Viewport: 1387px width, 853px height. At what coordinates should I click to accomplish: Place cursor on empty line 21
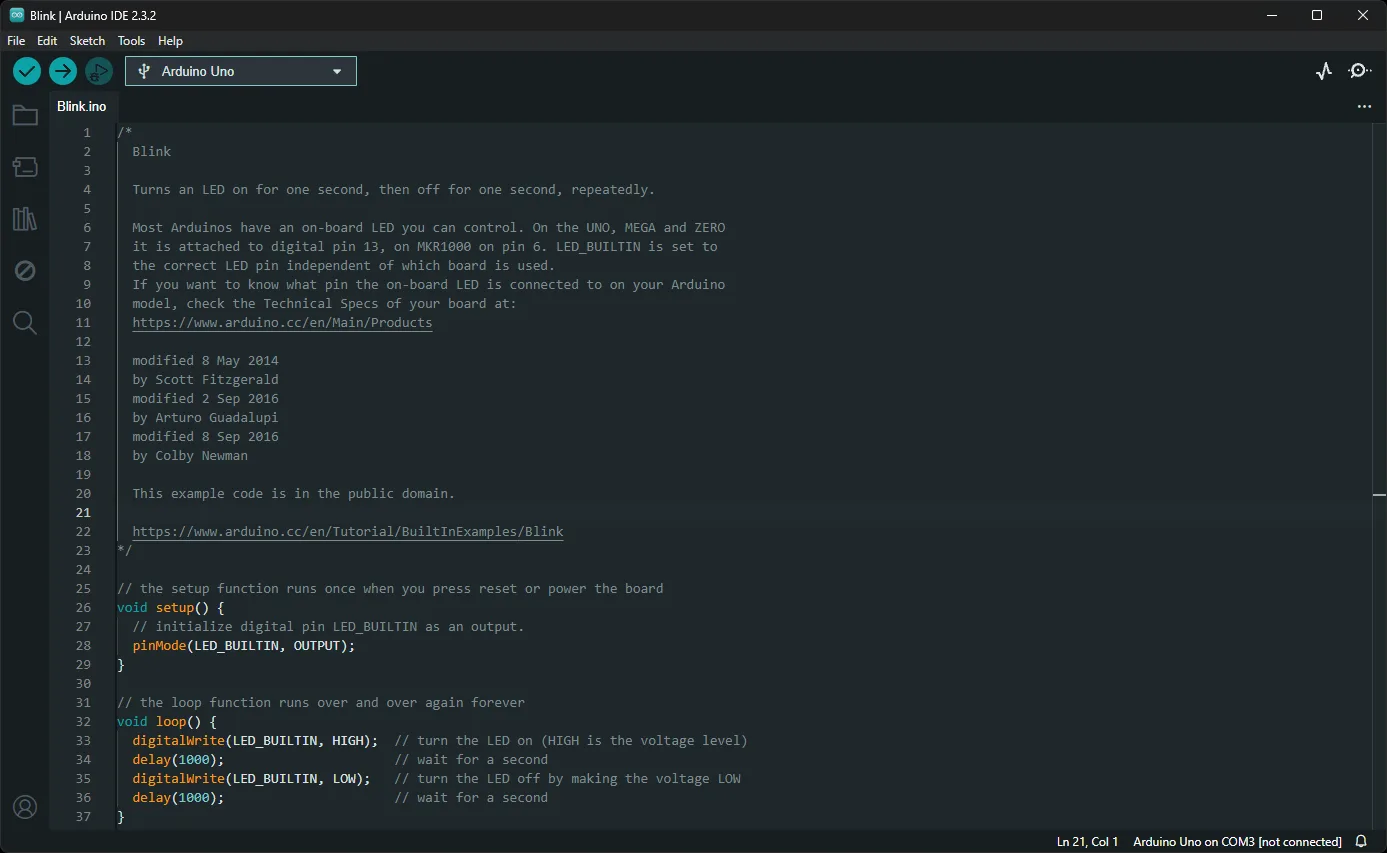coord(745,513)
